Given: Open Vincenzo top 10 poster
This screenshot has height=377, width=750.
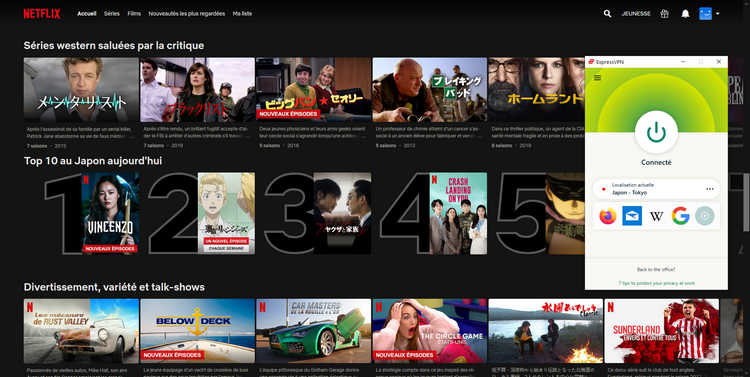Looking at the screenshot, I should [x=110, y=213].
